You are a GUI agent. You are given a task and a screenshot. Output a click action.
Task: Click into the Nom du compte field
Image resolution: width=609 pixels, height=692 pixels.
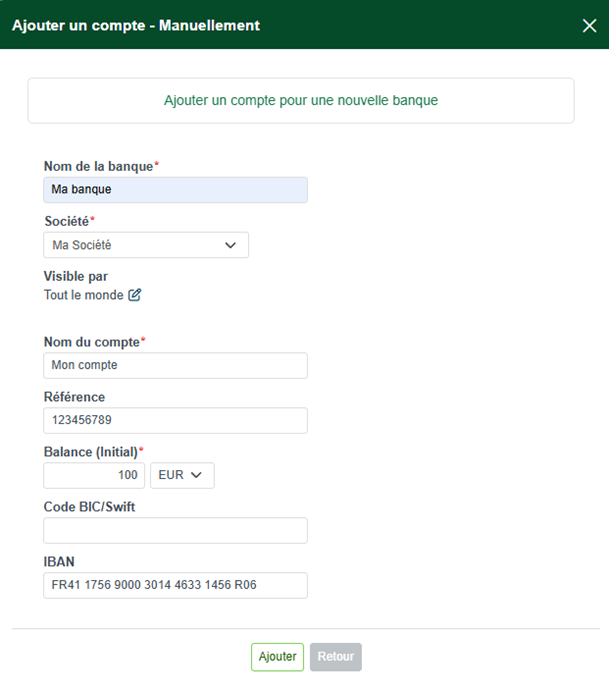pos(175,365)
